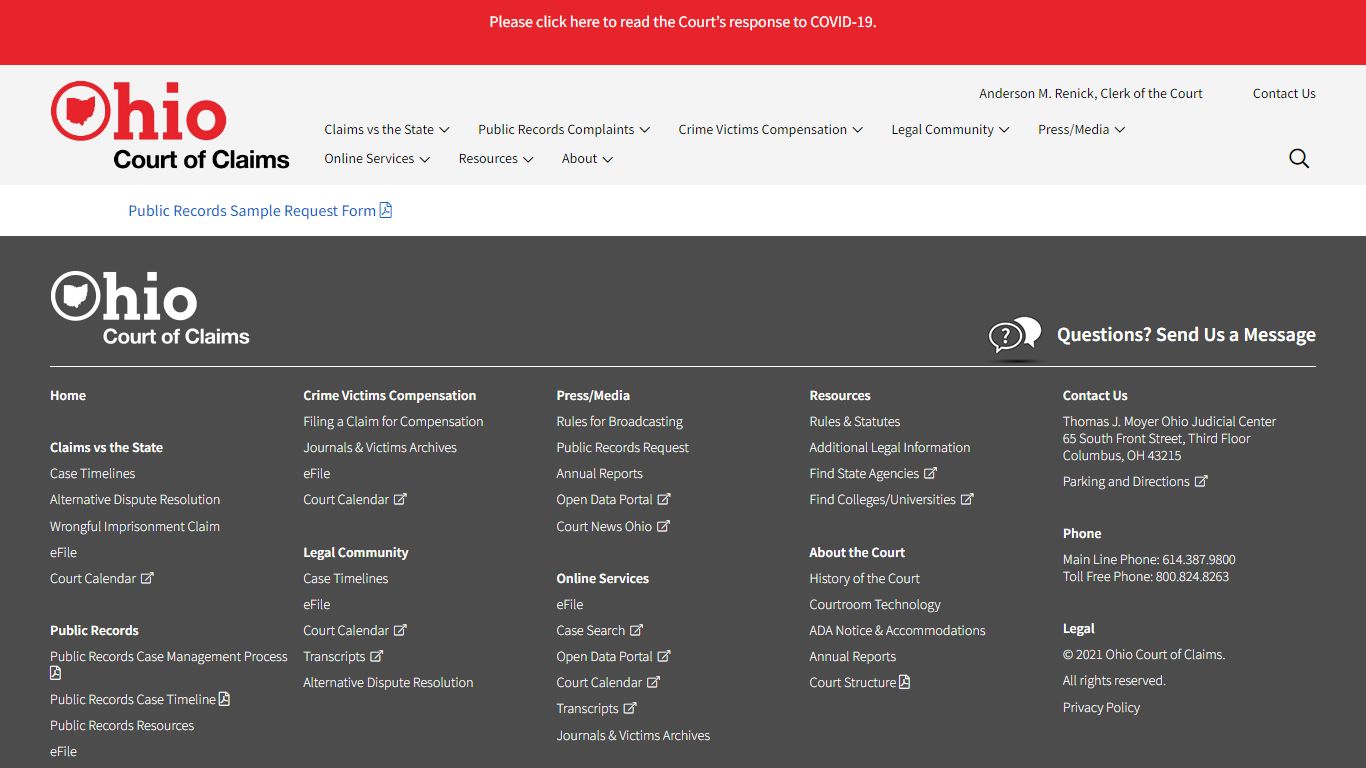1366x768 pixels.
Task: Click external icon by Press/Media Open Data Portal
Action: [x=664, y=499]
